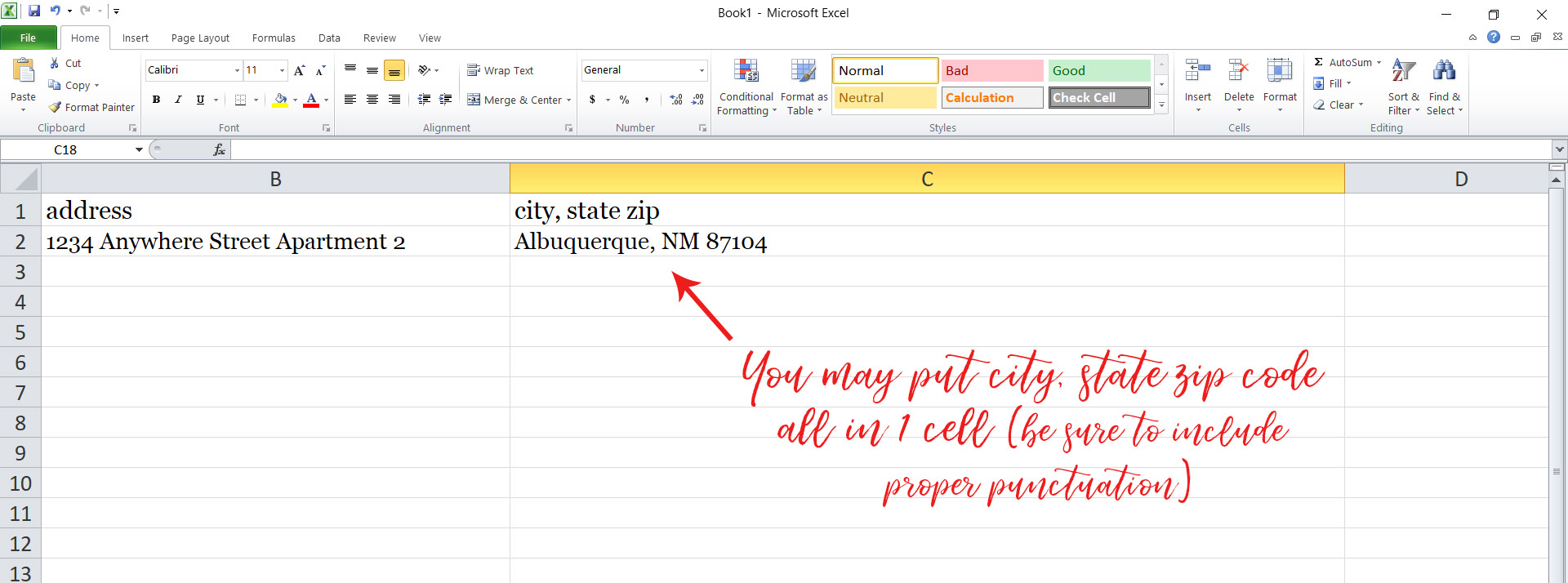Expand the AutoSum dropdown arrow

tap(1379, 62)
